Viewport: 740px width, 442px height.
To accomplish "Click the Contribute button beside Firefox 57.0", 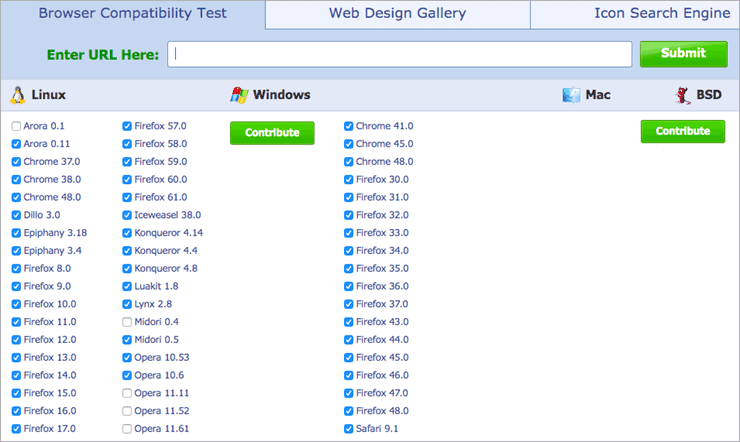I will click(x=272, y=132).
